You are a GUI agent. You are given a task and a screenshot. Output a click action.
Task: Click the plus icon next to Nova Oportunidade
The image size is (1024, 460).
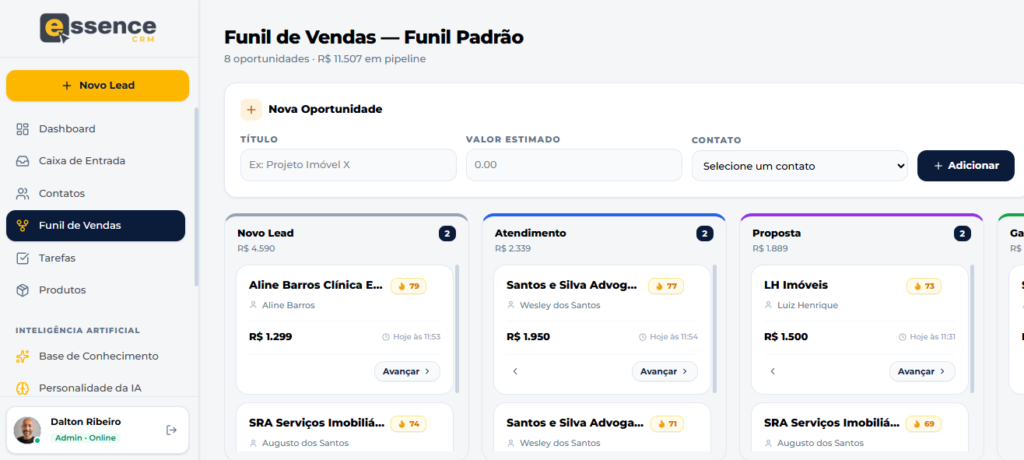[x=251, y=110]
